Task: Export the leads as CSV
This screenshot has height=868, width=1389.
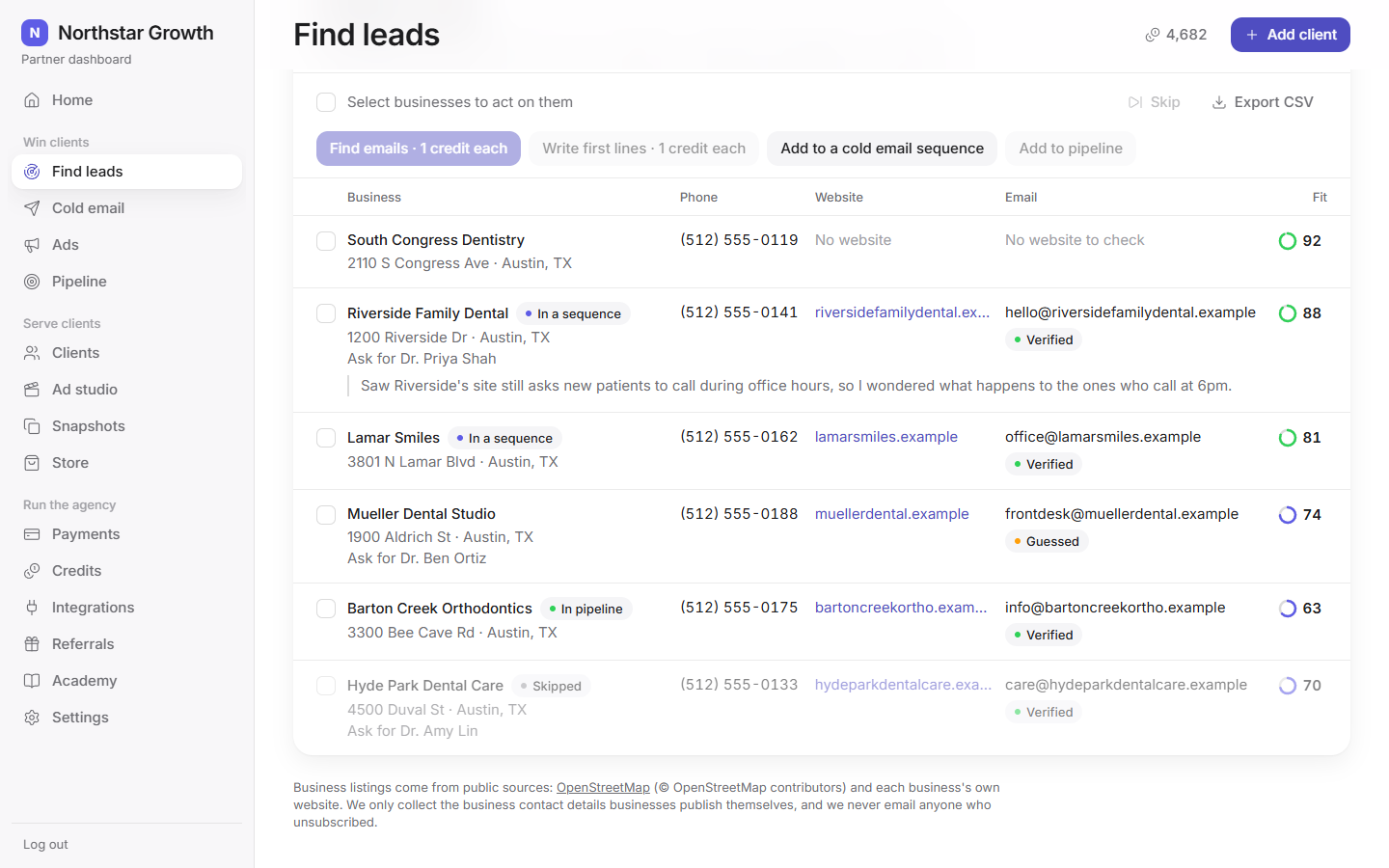Action: (x=1263, y=102)
